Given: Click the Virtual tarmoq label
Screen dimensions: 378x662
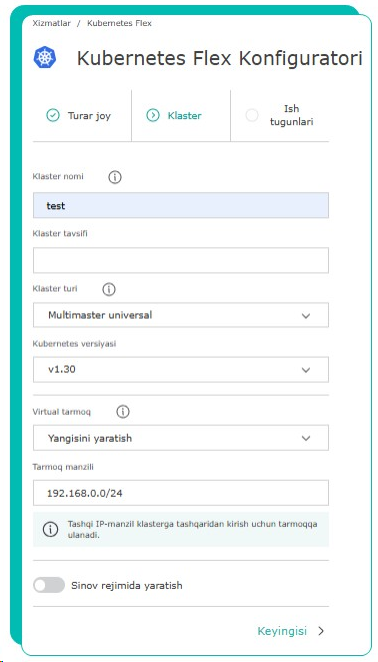Looking at the screenshot, I should 62,412.
